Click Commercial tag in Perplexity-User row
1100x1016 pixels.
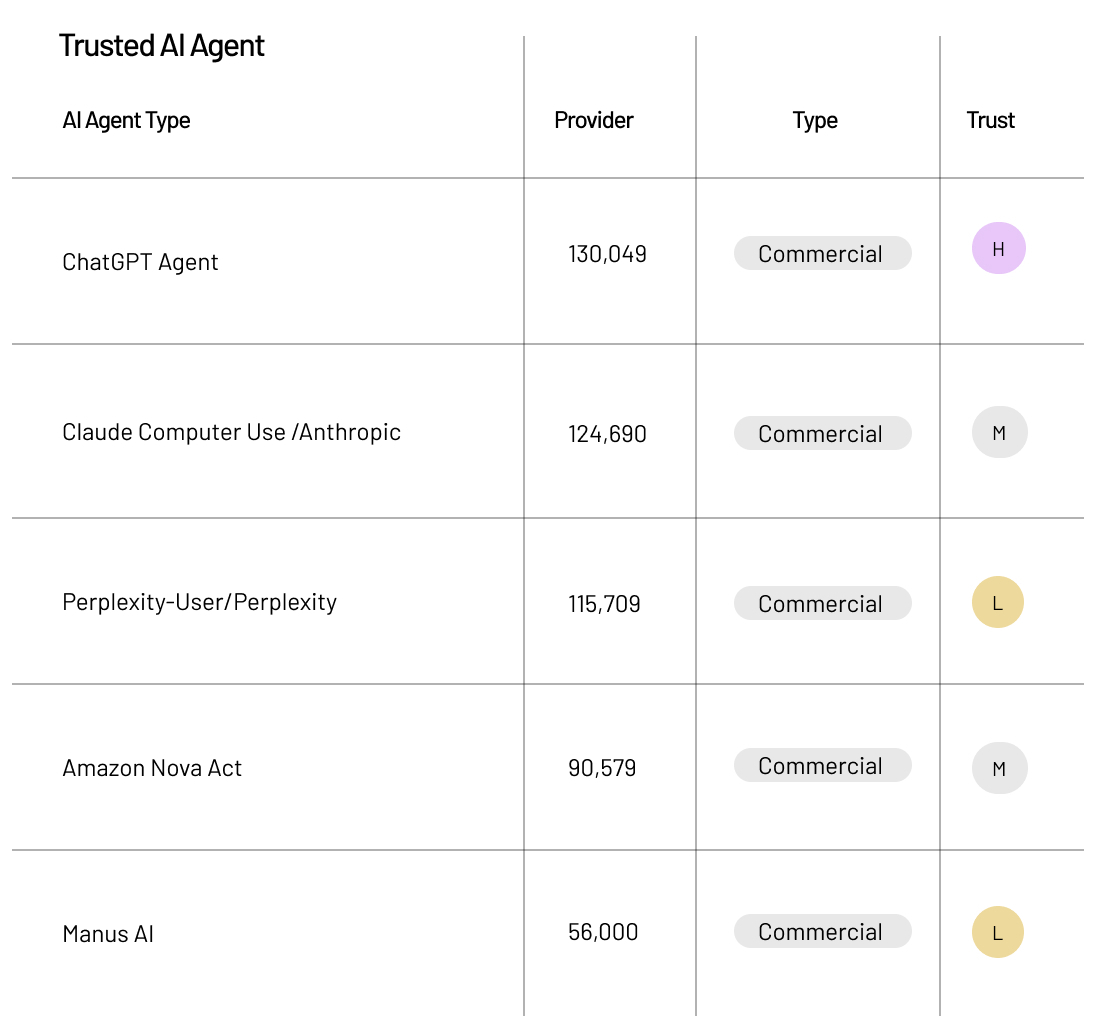click(822, 604)
